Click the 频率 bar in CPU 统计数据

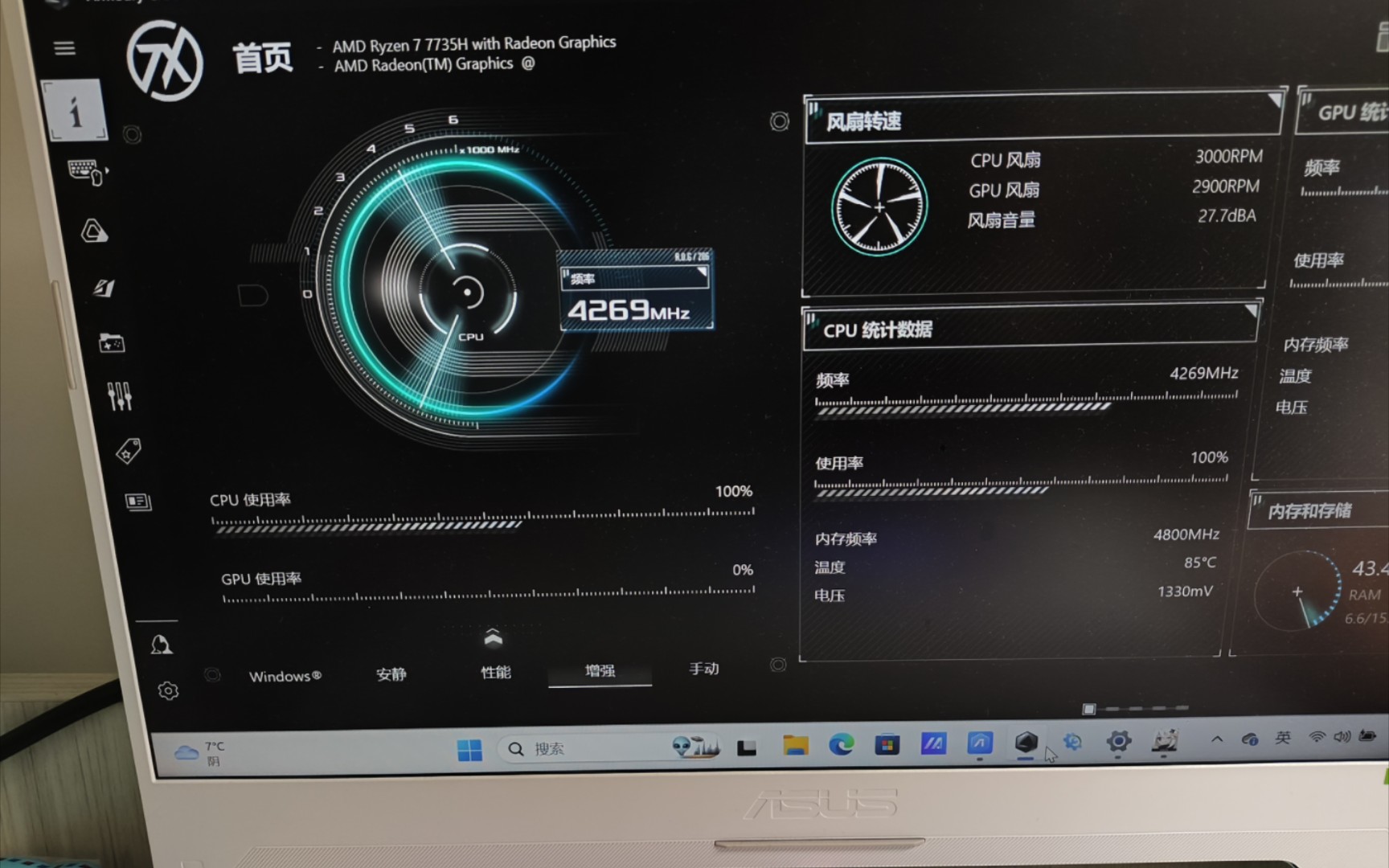pyautogui.click(x=1026, y=403)
